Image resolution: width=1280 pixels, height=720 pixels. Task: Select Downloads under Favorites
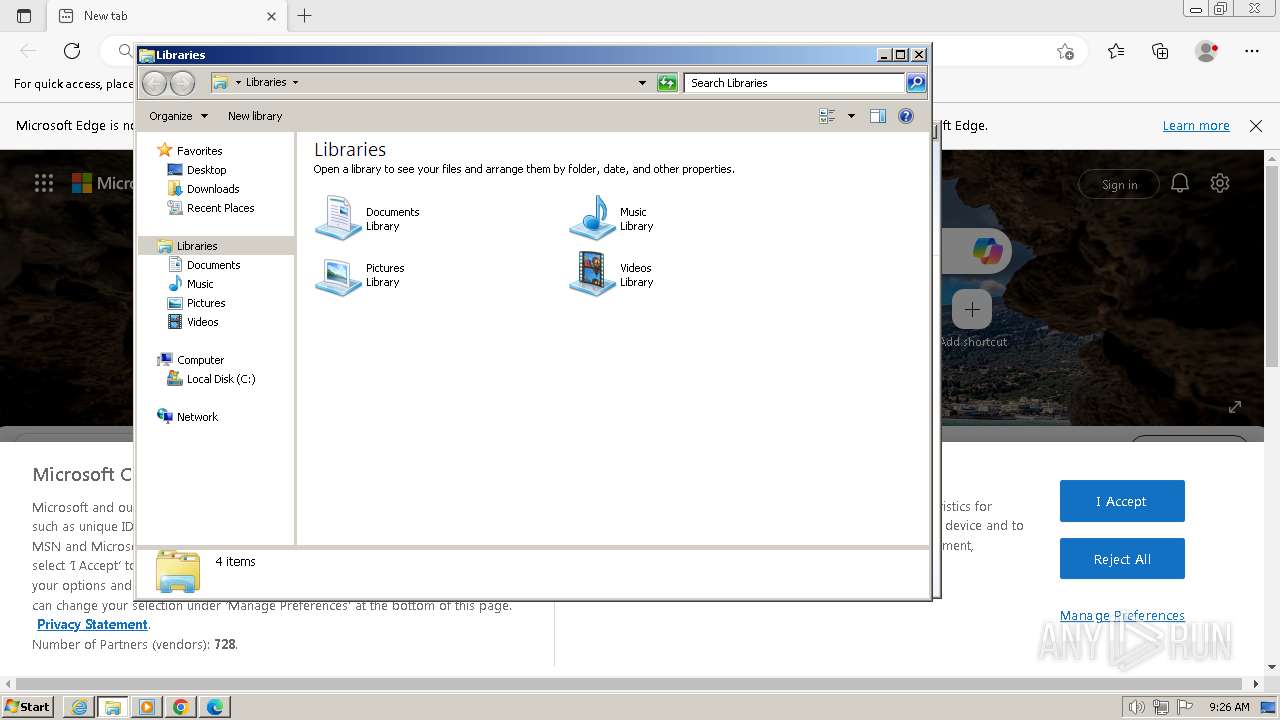[x=212, y=189]
